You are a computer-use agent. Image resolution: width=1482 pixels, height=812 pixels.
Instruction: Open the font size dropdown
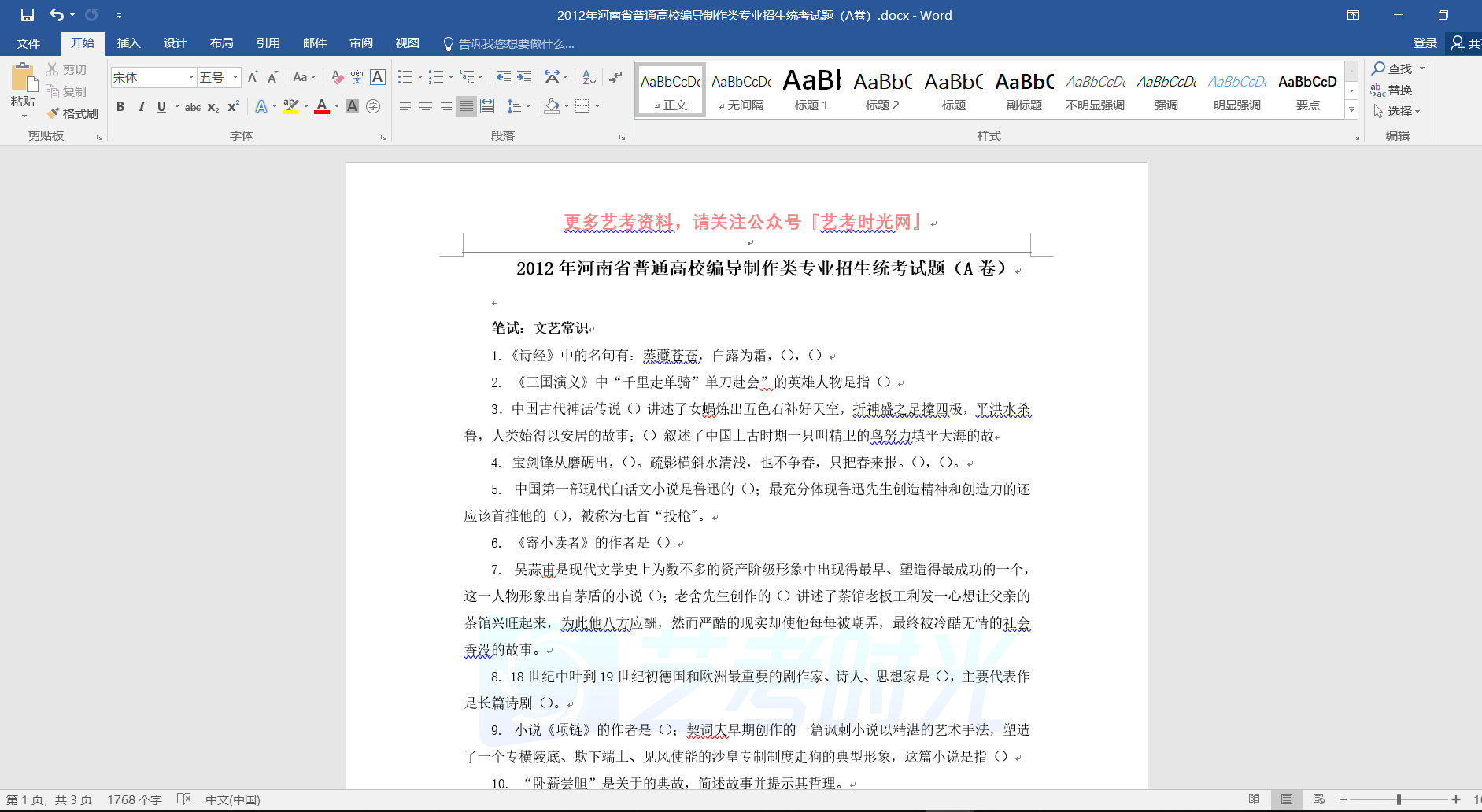[235, 77]
